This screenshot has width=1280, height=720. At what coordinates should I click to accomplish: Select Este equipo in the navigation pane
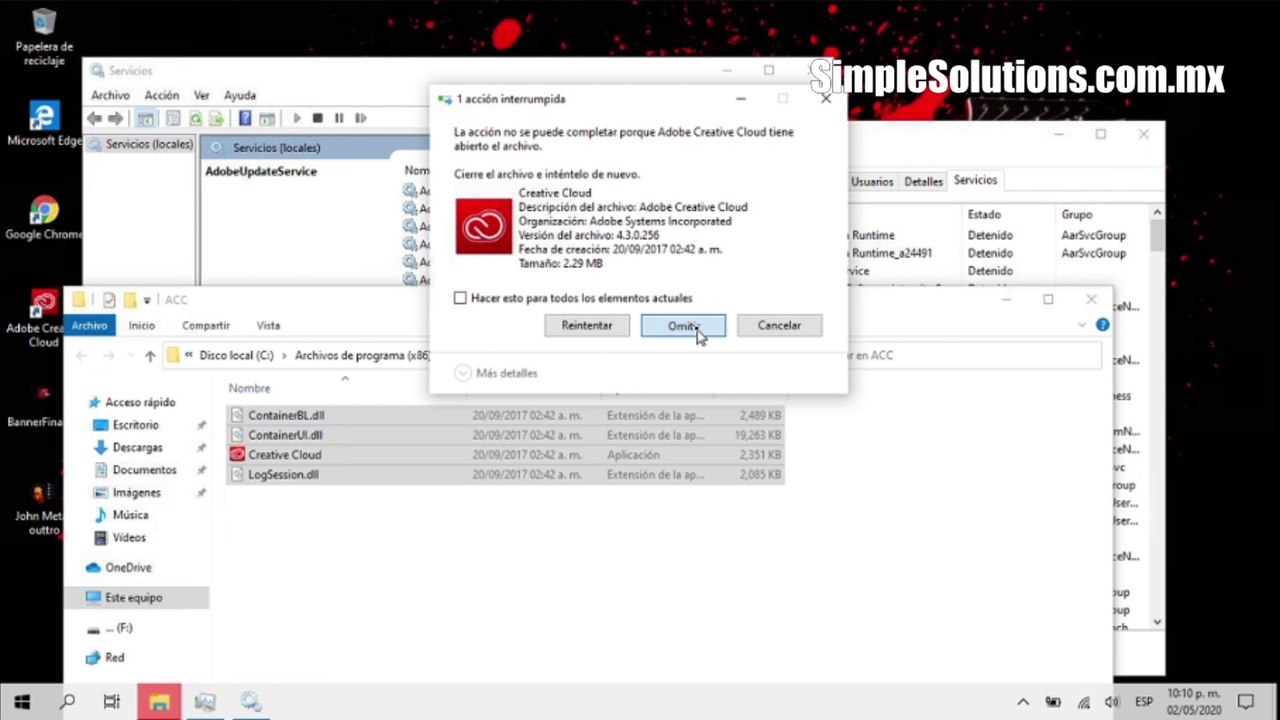(136, 597)
